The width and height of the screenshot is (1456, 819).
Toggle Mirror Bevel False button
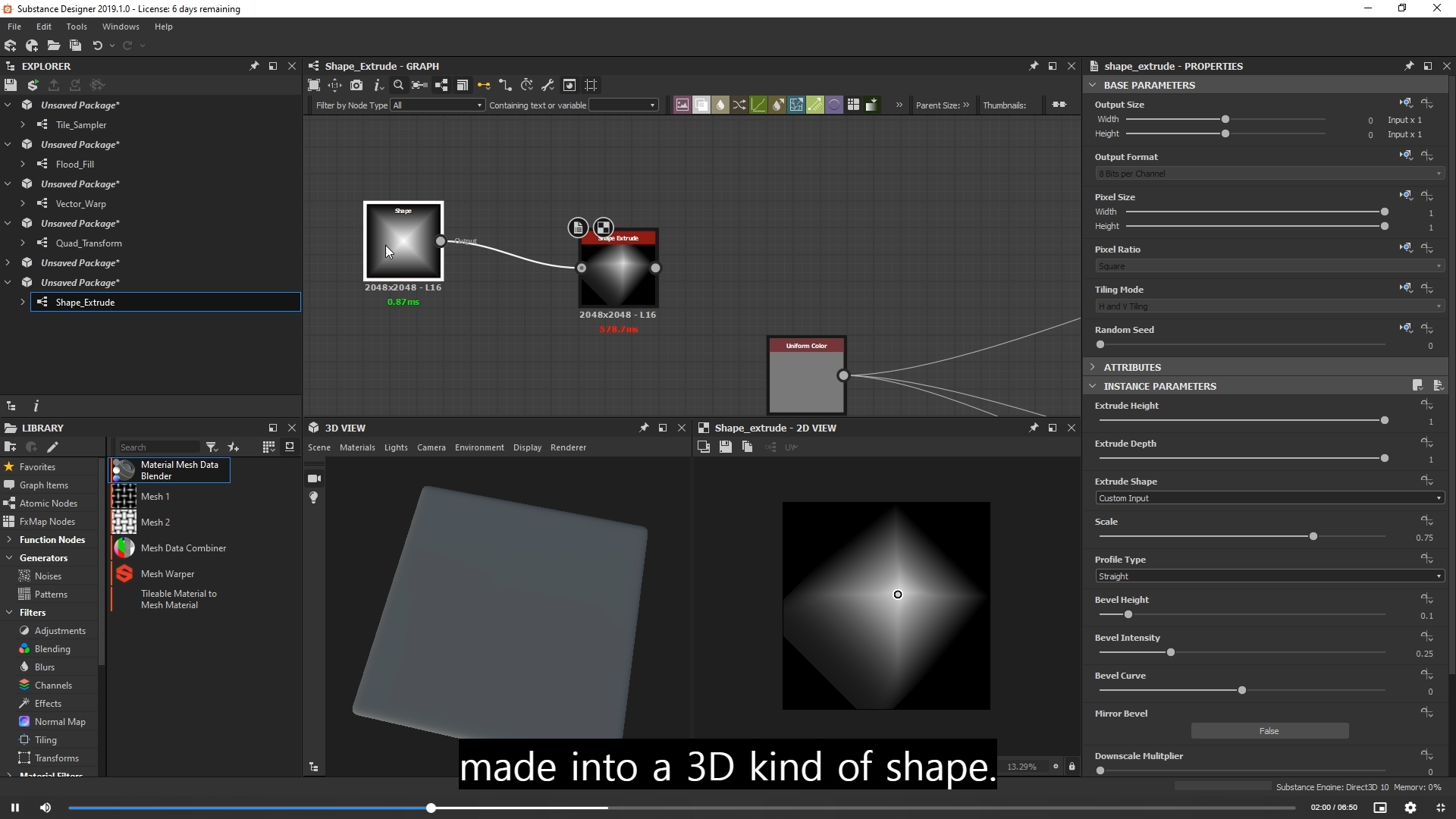tap(1269, 731)
